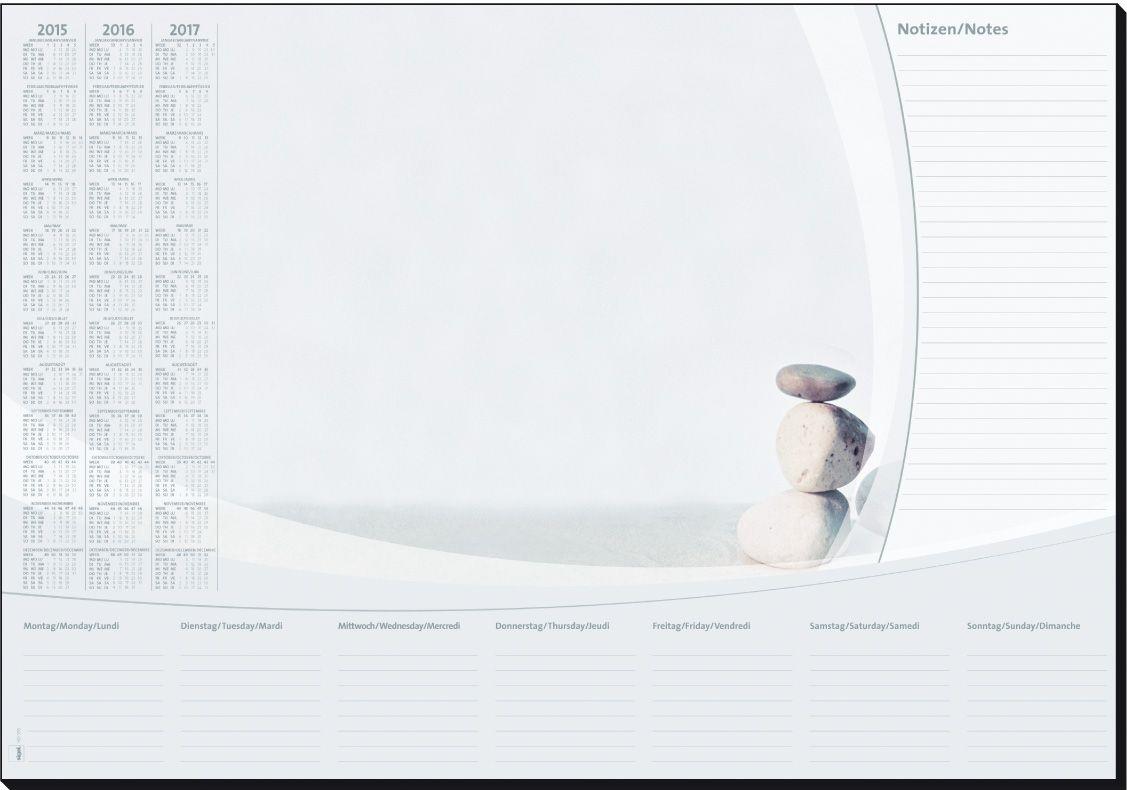Click the Notizen/Notes heading
This screenshot has width=1127, height=790.
tap(952, 29)
